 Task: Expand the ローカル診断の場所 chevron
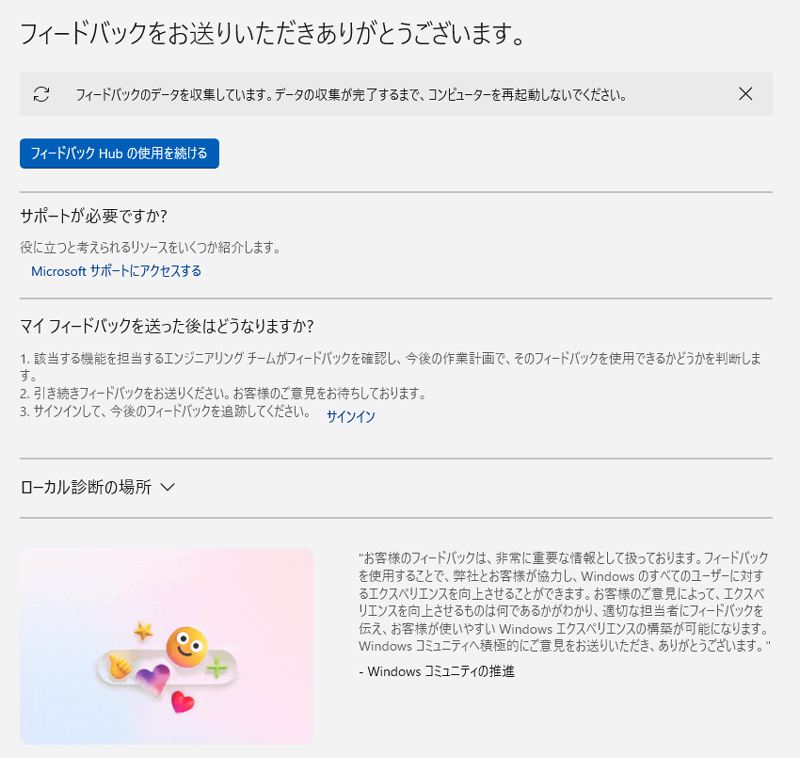[167, 488]
